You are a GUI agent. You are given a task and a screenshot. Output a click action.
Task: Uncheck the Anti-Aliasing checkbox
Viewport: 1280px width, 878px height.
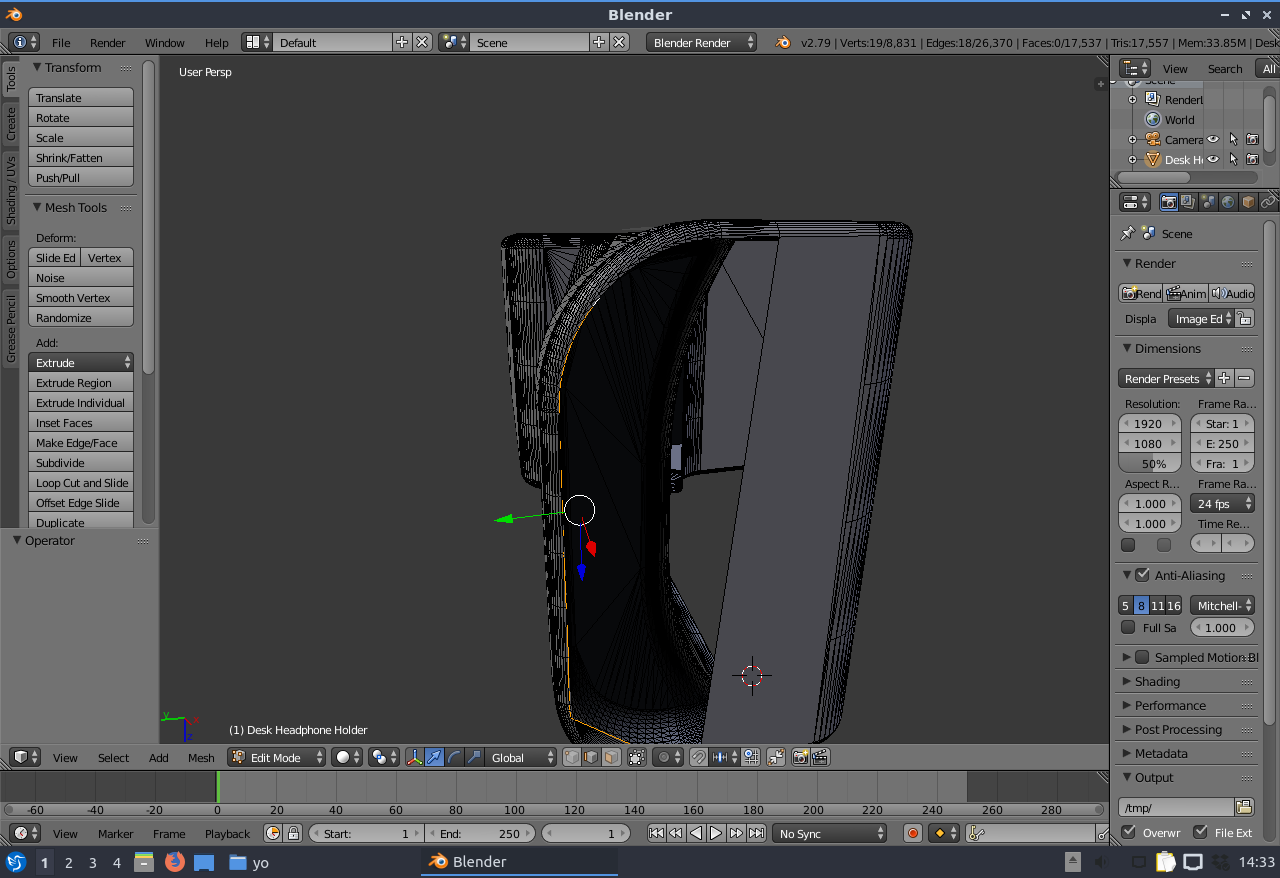[x=1142, y=575]
